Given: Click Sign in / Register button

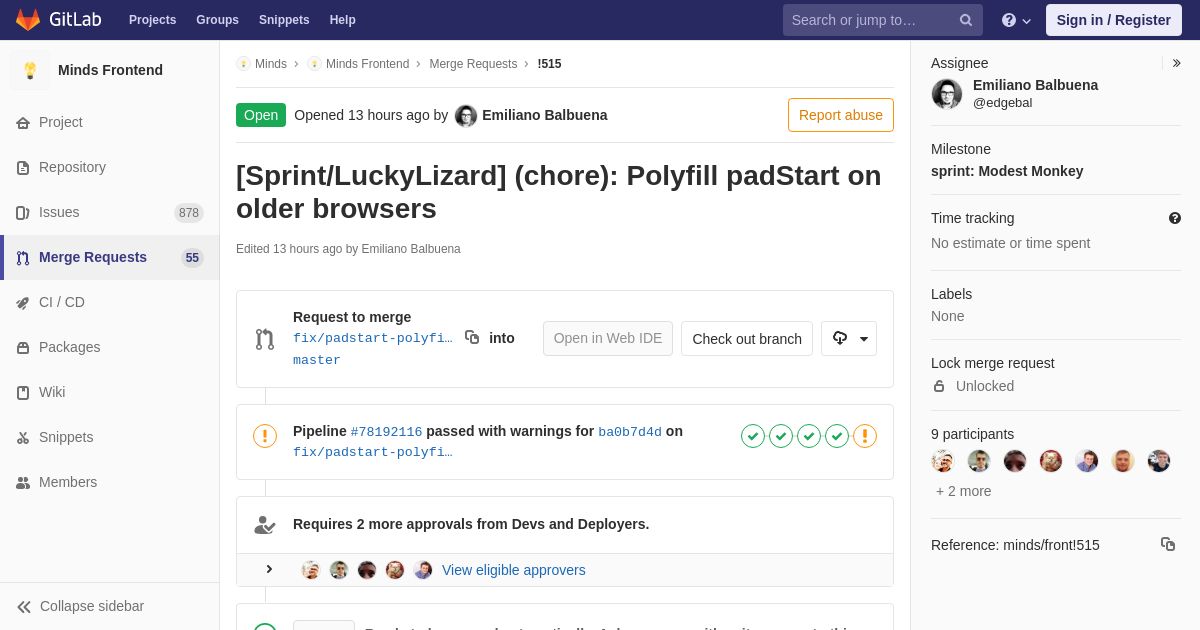Looking at the screenshot, I should [x=1113, y=20].
